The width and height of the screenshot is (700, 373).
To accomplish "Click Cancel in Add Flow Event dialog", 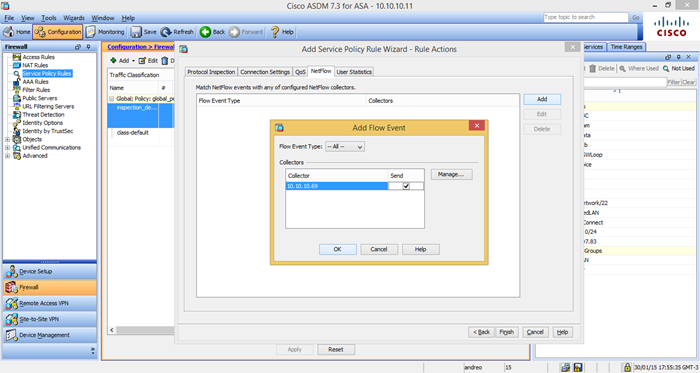I will 379,249.
